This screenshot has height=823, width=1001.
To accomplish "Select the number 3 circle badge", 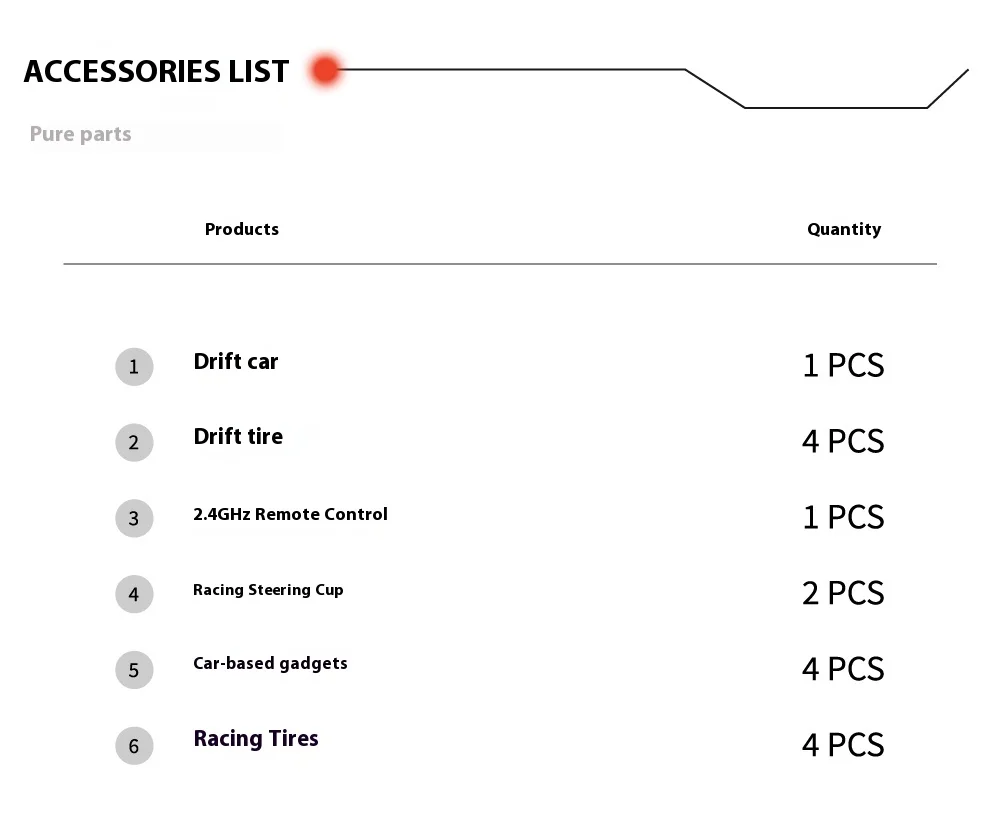I will pos(134,519).
